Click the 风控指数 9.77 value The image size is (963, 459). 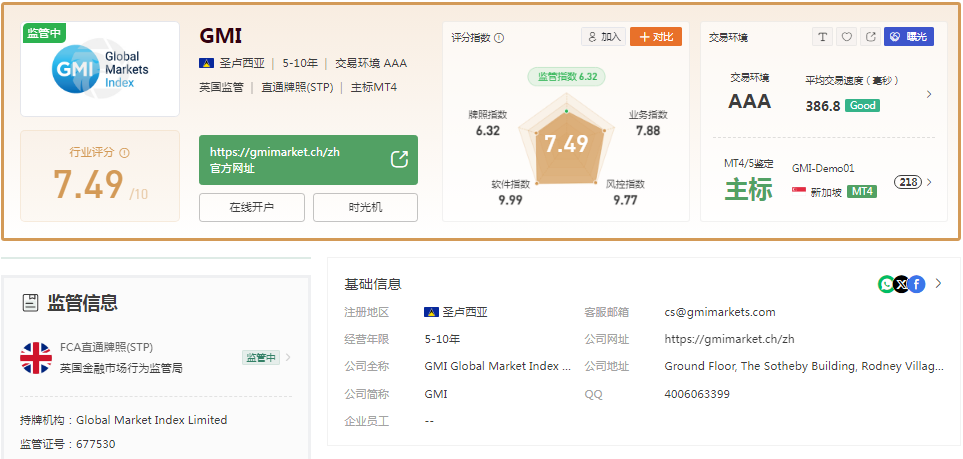point(625,200)
